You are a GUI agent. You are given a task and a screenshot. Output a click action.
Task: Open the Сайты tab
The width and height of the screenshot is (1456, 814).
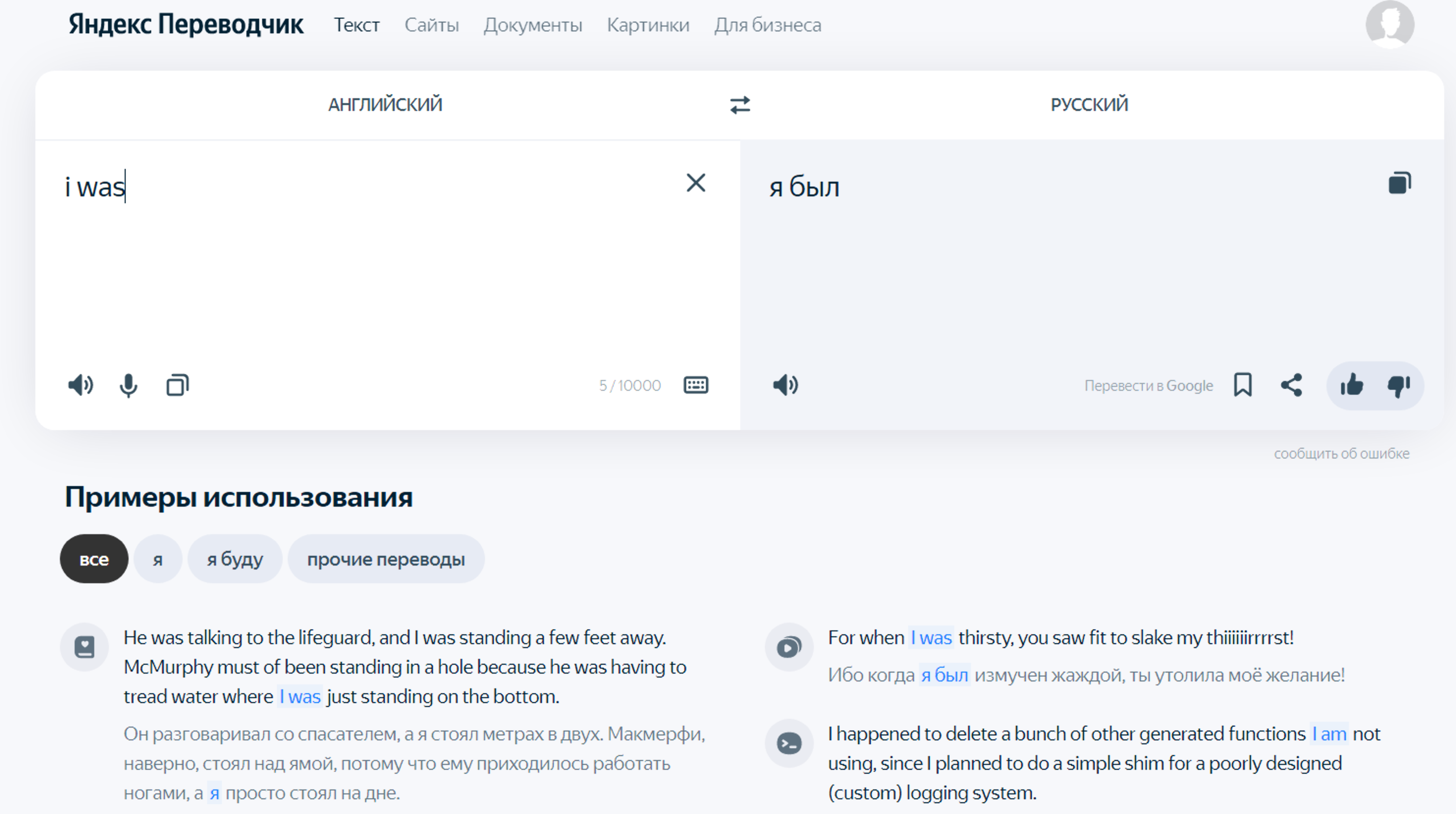[x=432, y=25]
